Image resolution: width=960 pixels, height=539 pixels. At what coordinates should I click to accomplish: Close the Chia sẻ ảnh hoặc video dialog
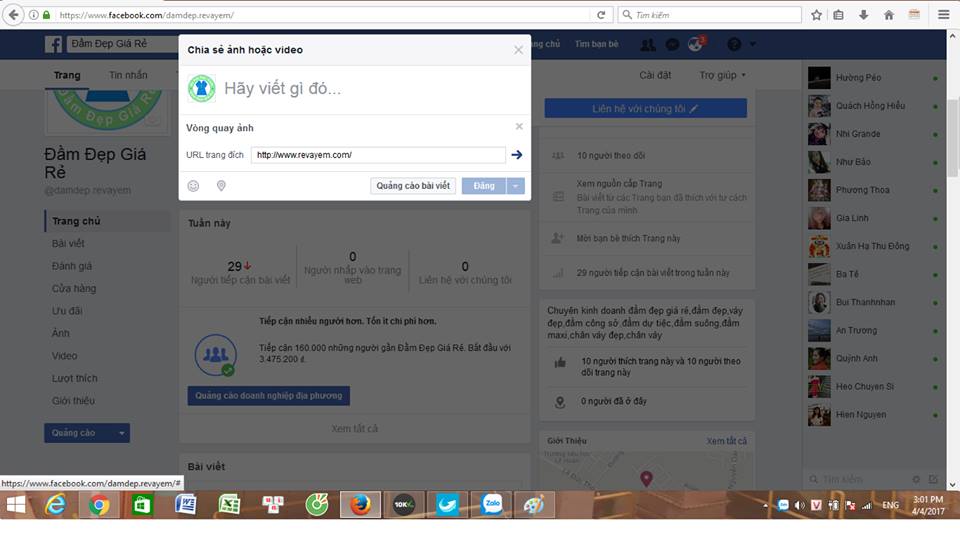click(x=519, y=50)
